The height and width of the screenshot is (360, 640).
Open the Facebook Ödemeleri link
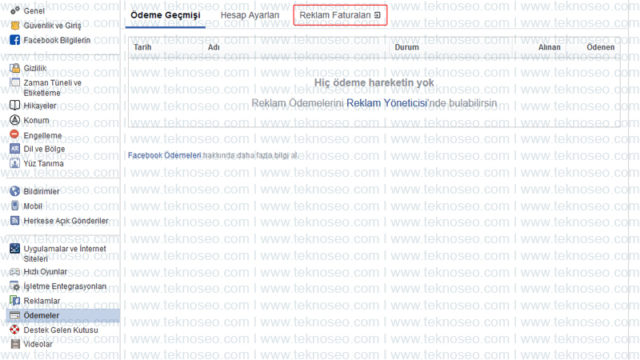pyautogui.click(x=164, y=155)
